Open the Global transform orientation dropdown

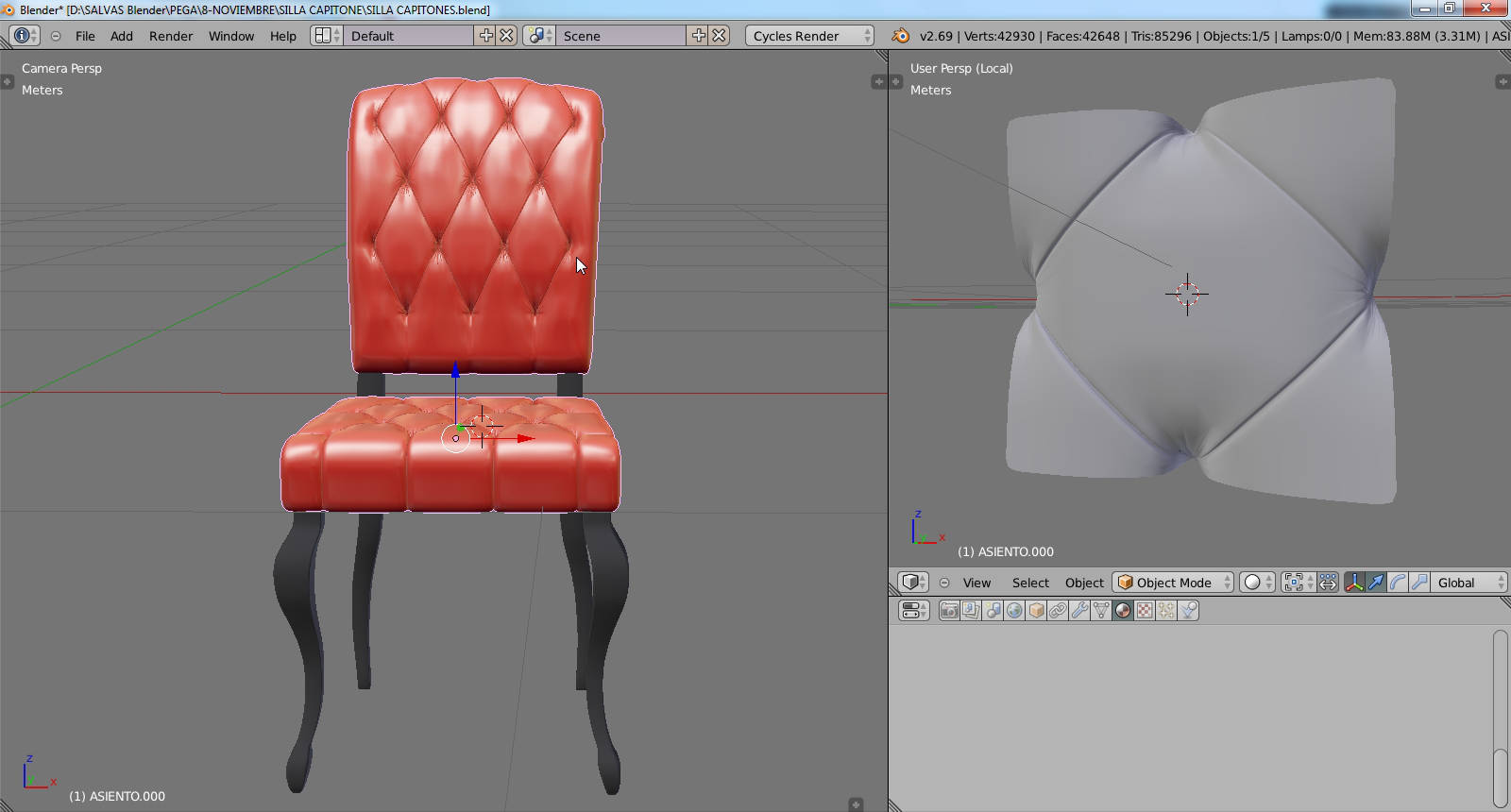click(1469, 583)
